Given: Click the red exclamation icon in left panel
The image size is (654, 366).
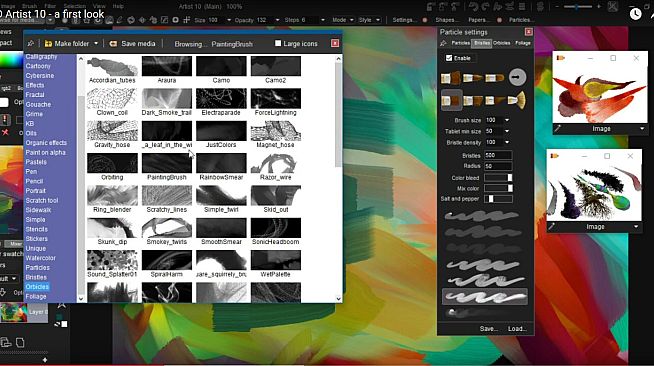Looking at the screenshot, I should coord(5,120).
